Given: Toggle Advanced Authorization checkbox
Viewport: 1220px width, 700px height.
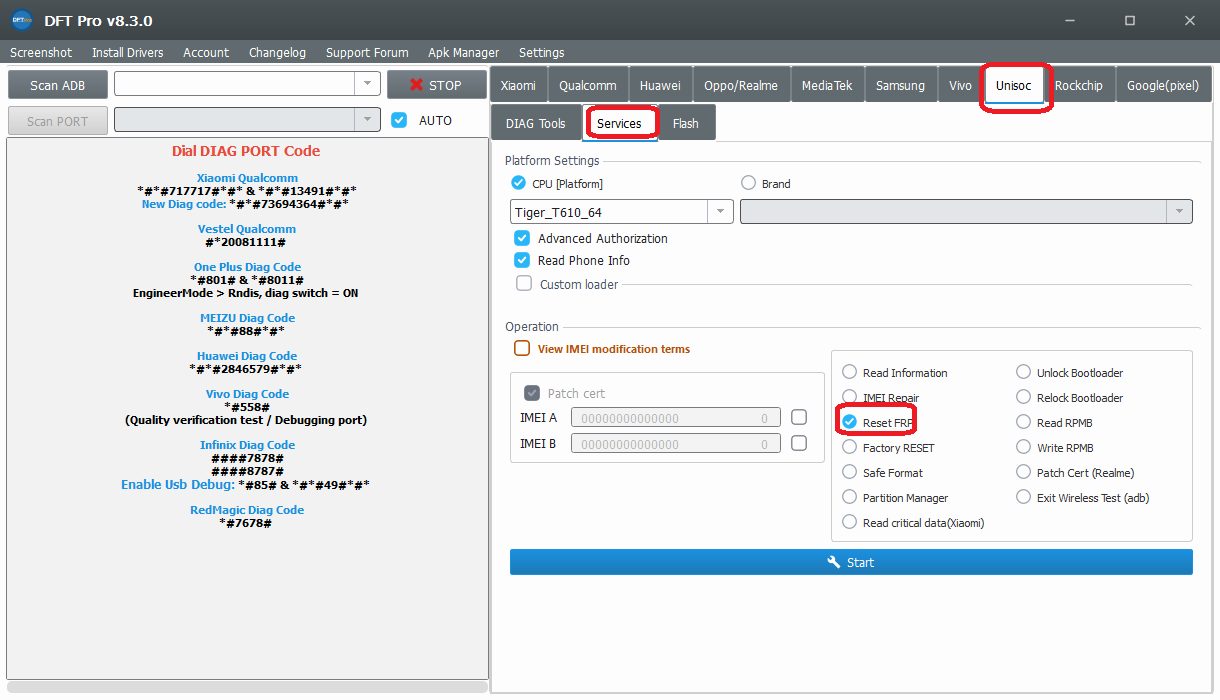Looking at the screenshot, I should coord(522,238).
